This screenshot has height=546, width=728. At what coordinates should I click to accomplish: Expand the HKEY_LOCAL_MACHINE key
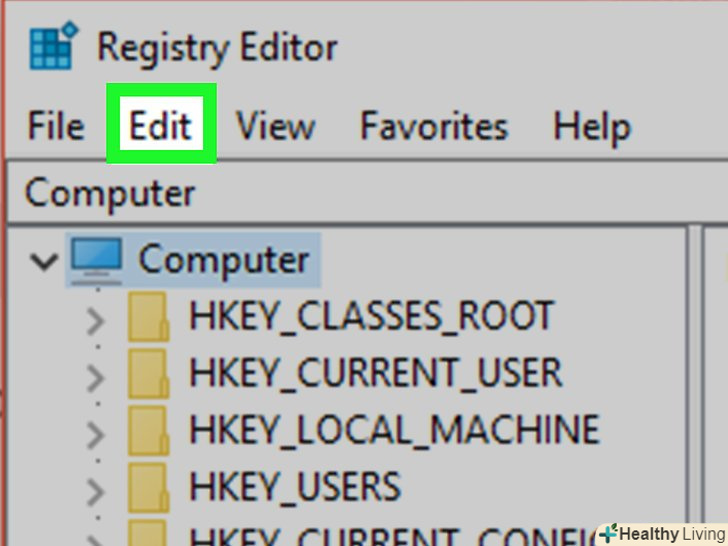(95, 436)
